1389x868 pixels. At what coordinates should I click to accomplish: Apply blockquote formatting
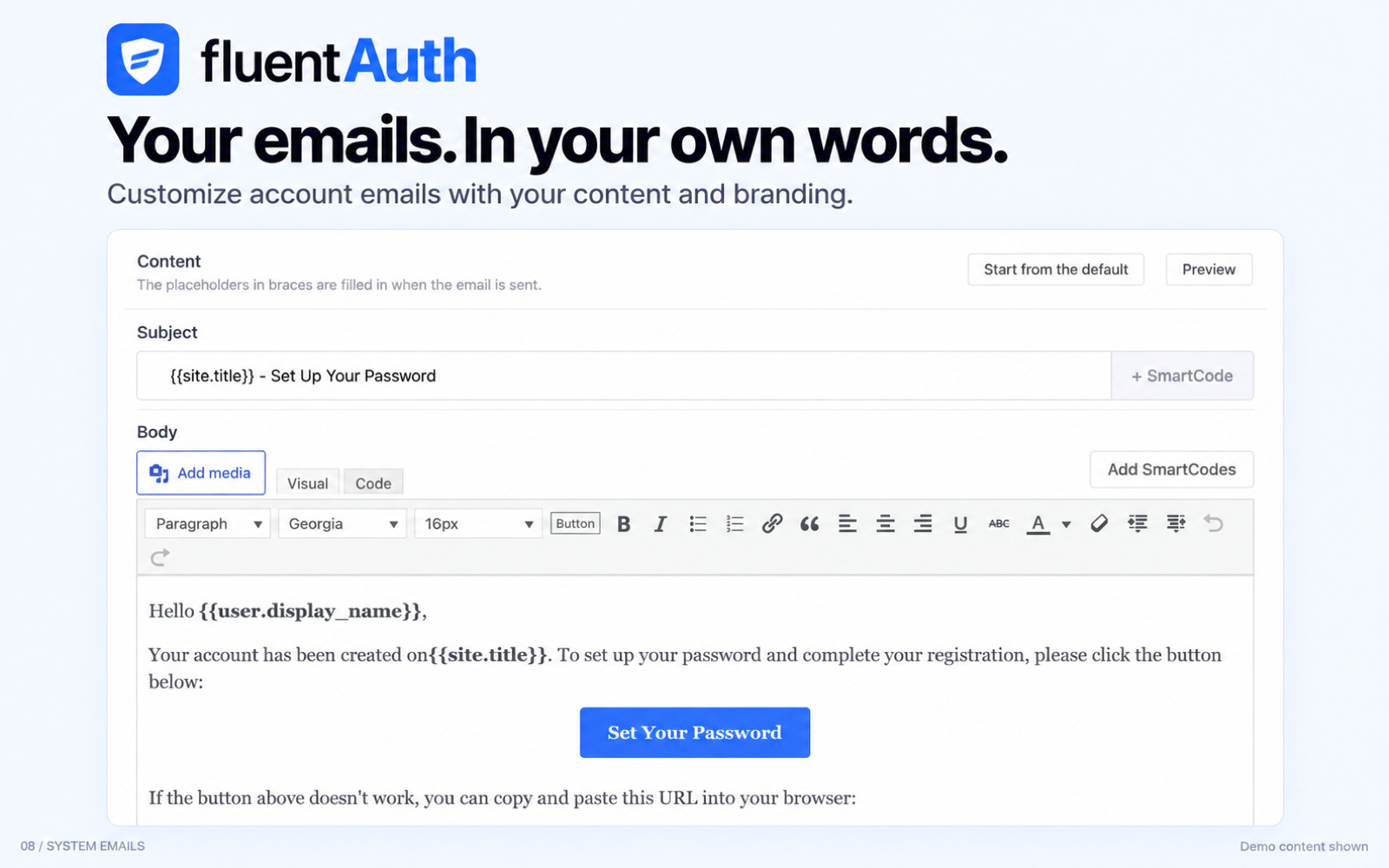click(x=810, y=523)
